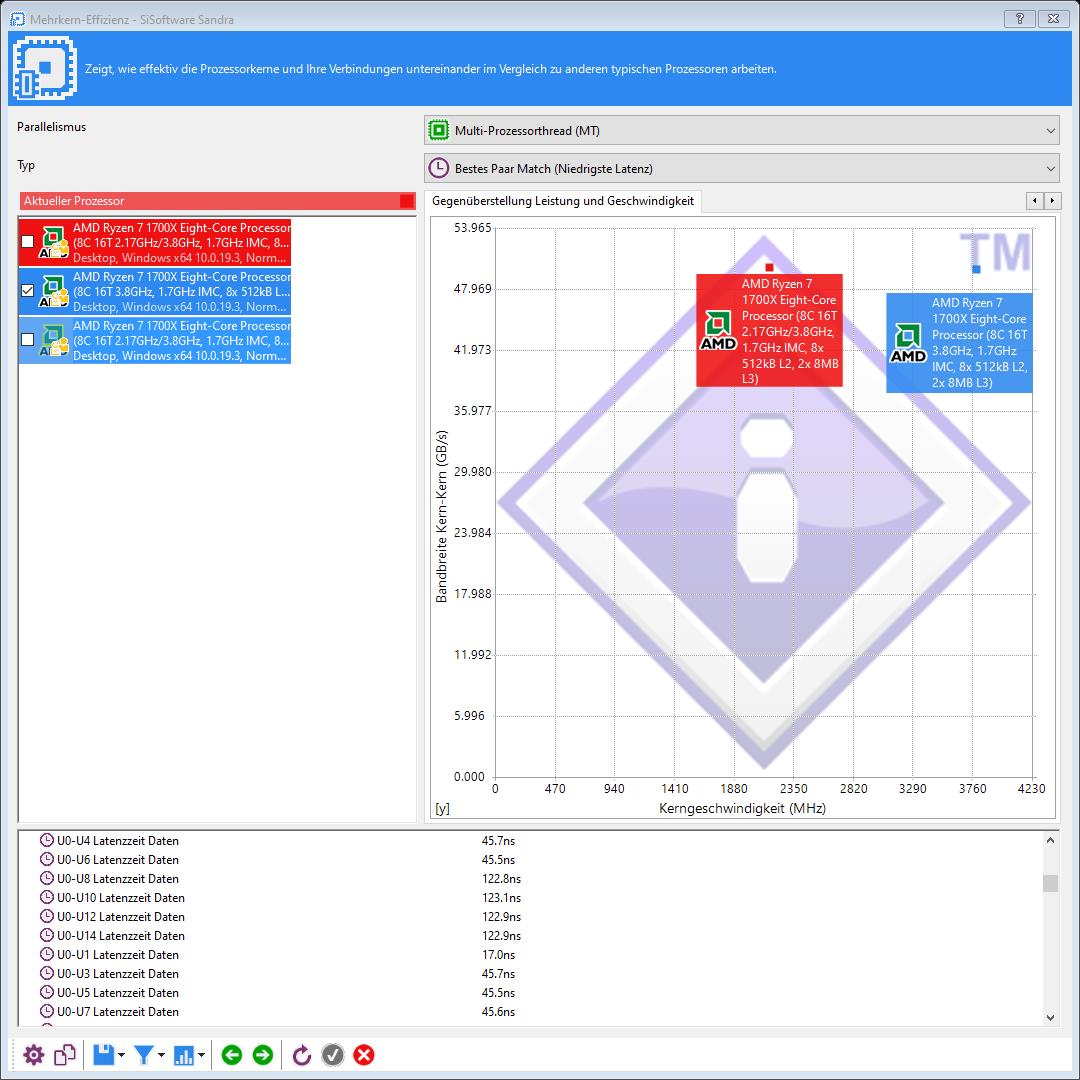Click the right tab scroll arrow

pos(1052,200)
